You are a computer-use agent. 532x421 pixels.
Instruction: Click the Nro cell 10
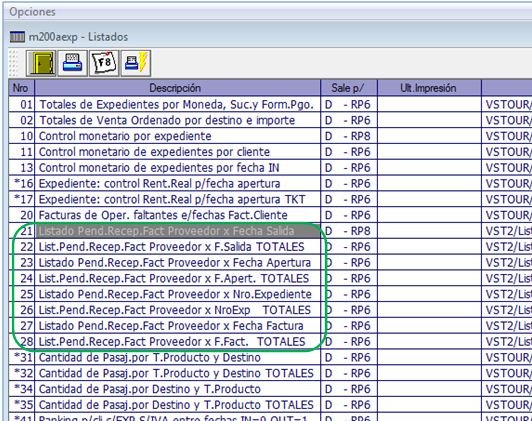(x=21, y=136)
